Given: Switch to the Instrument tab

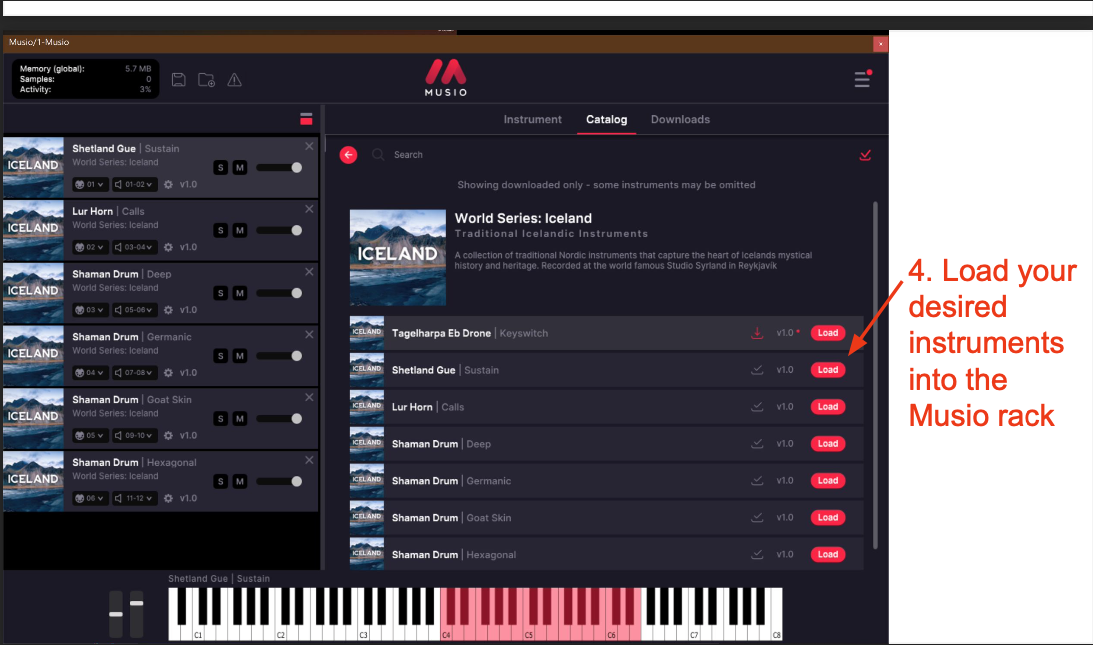Looking at the screenshot, I should 533,119.
